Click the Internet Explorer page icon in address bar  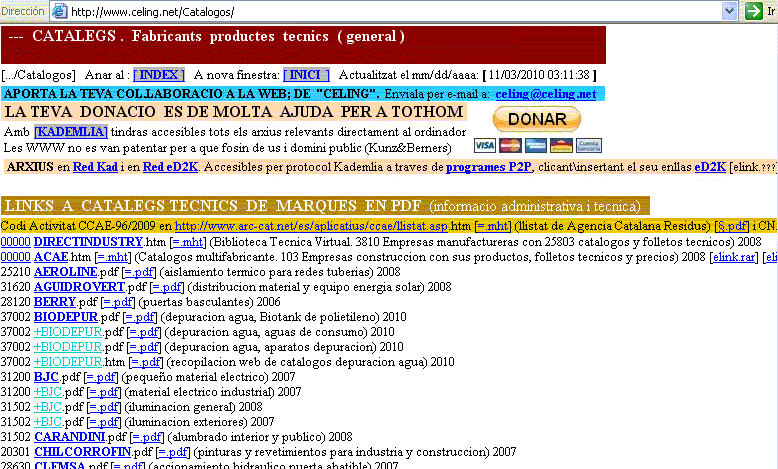(x=60, y=11)
